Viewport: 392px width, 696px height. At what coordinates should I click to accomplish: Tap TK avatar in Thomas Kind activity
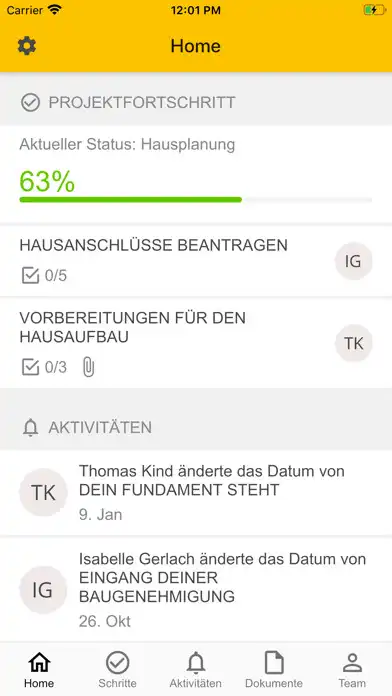43,492
